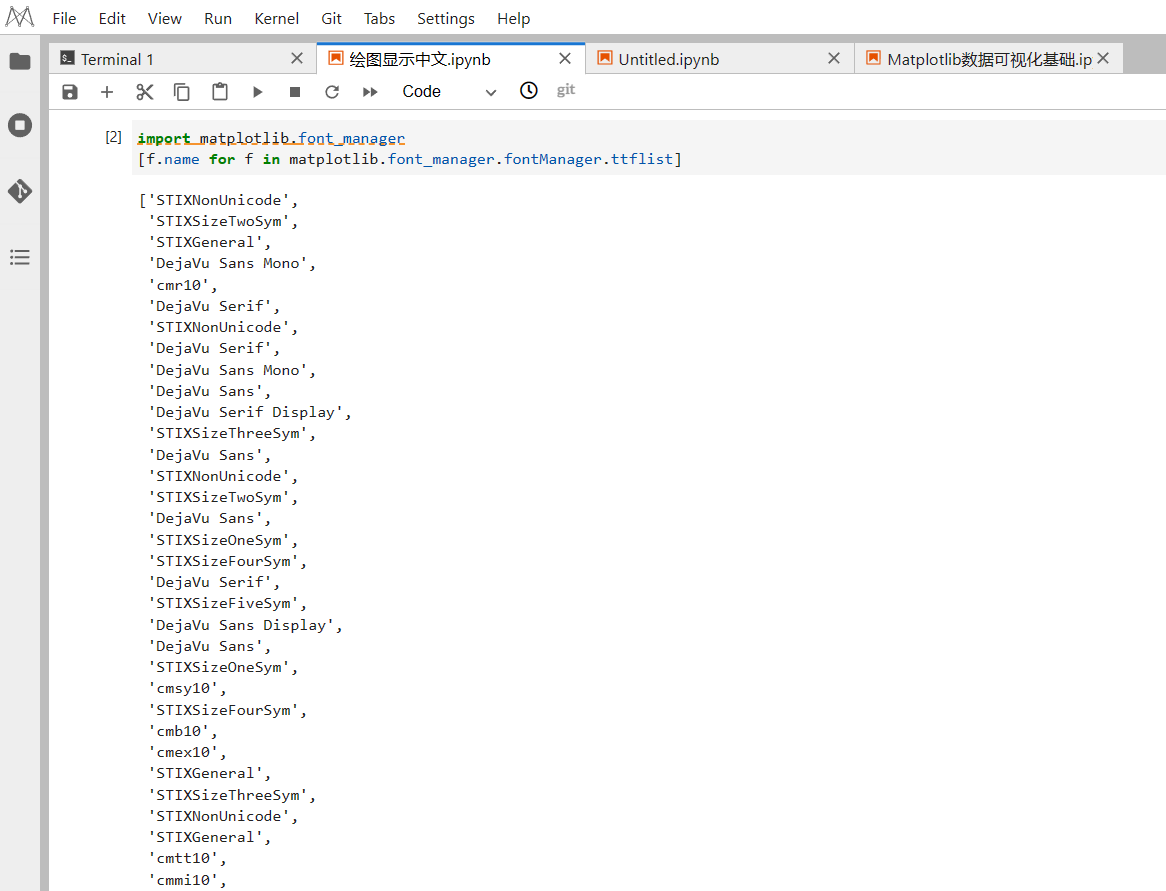Cut the selected cell

click(x=145, y=91)
